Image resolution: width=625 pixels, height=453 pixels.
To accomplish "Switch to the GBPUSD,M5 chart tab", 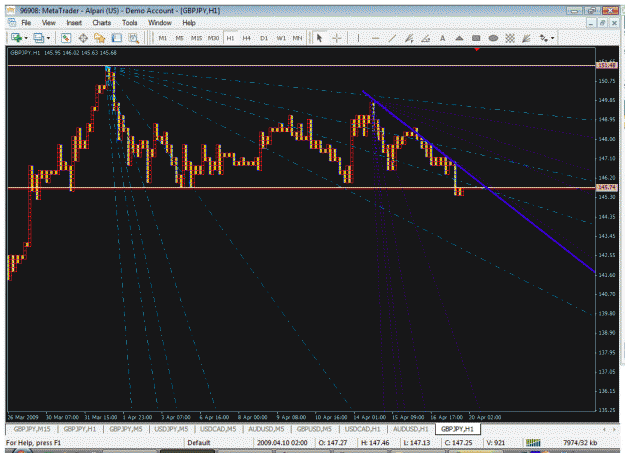I will [x=314, y=429].
